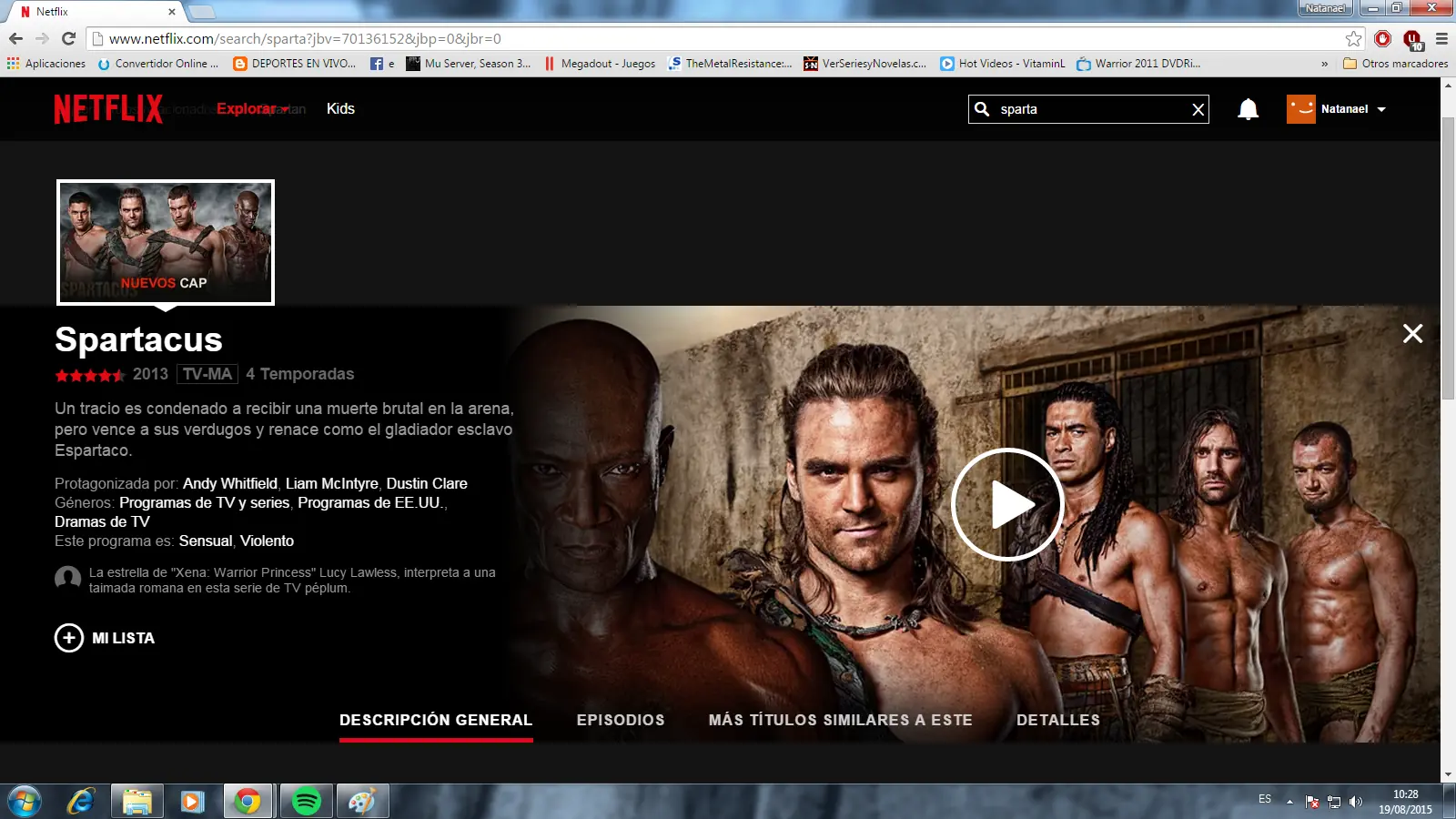The image size is (1456, 819).
Task: Click the Sensual tag link
Action: (x=206, y=541)
